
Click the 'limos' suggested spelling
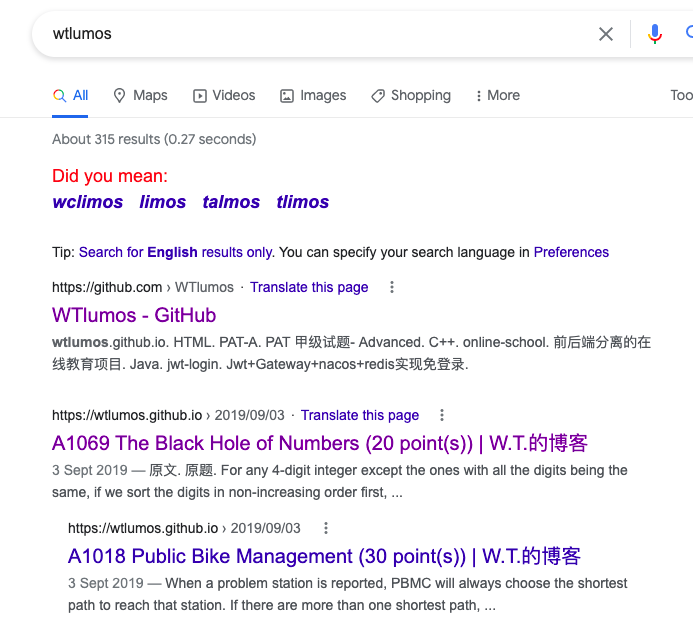coord(163,202)
